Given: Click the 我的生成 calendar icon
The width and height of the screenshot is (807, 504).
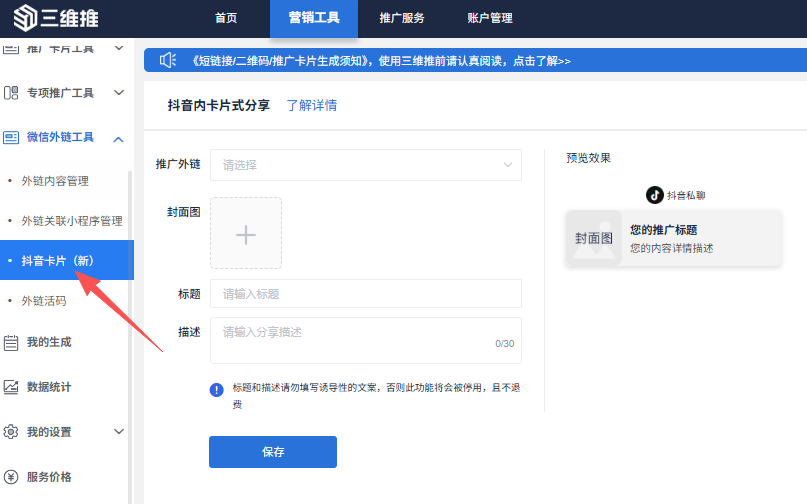Looking at the screenshot, I should pyautogui.click(x=12, y=342).
